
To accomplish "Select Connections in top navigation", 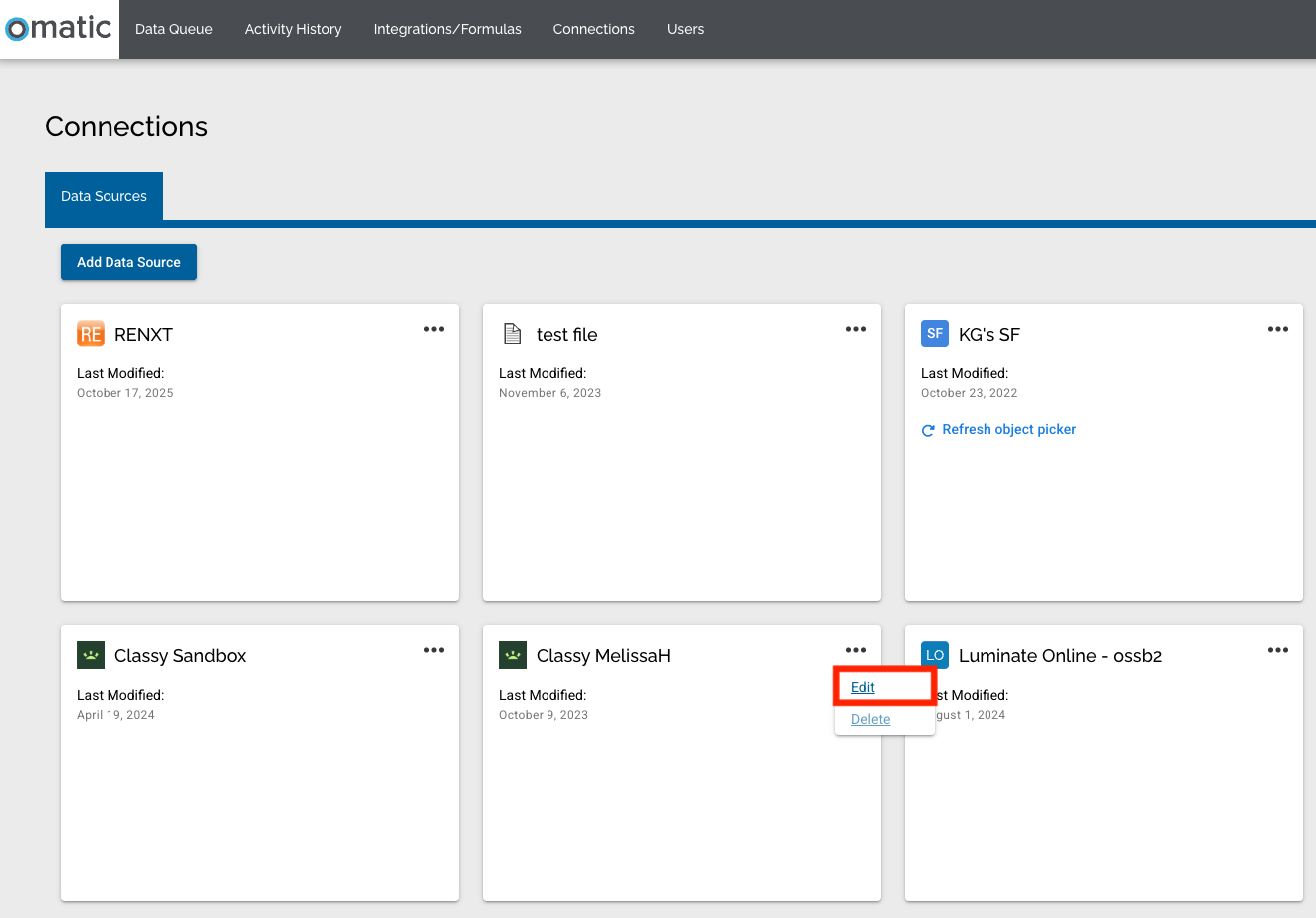I will [x=594, y=29].
